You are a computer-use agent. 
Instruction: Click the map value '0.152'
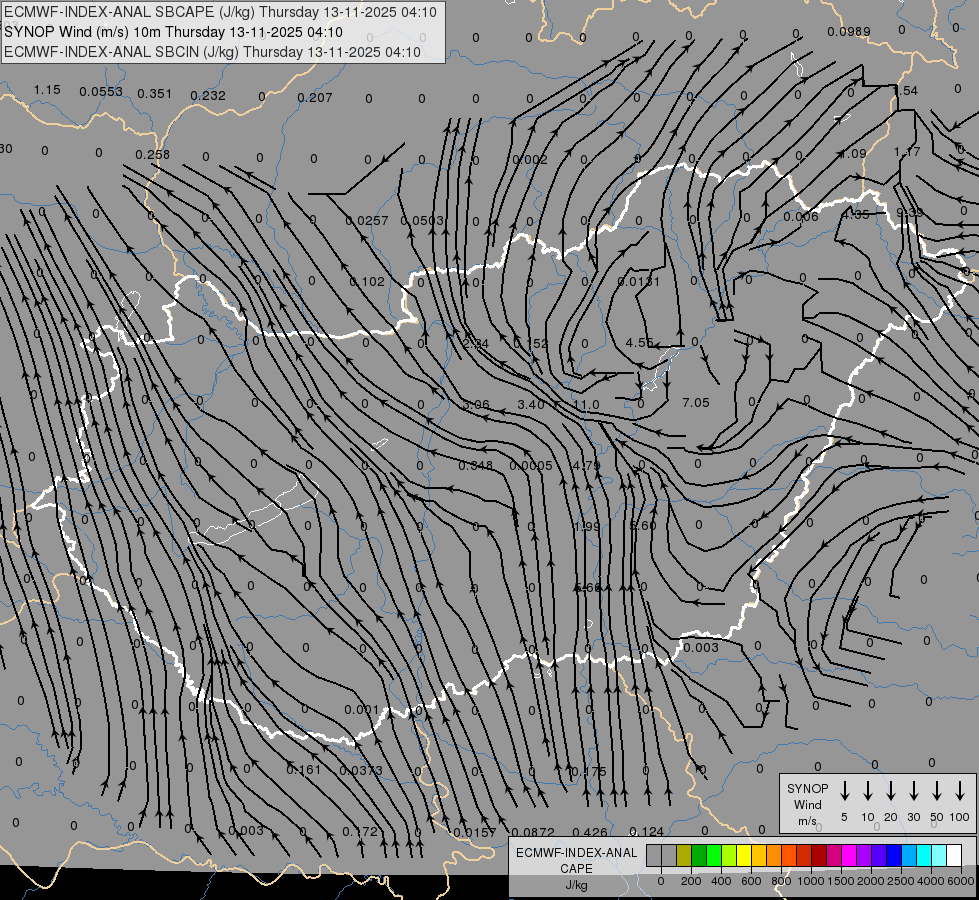click(530, 344)
